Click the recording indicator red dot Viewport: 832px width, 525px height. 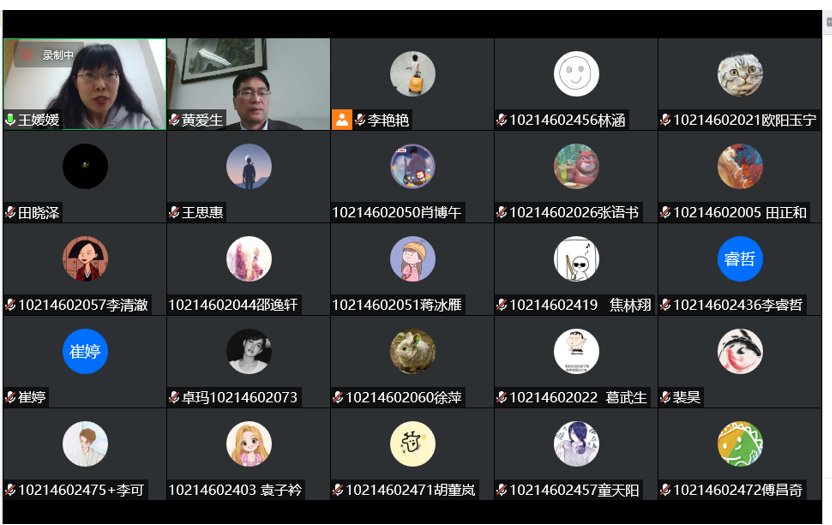pos(27,55)
